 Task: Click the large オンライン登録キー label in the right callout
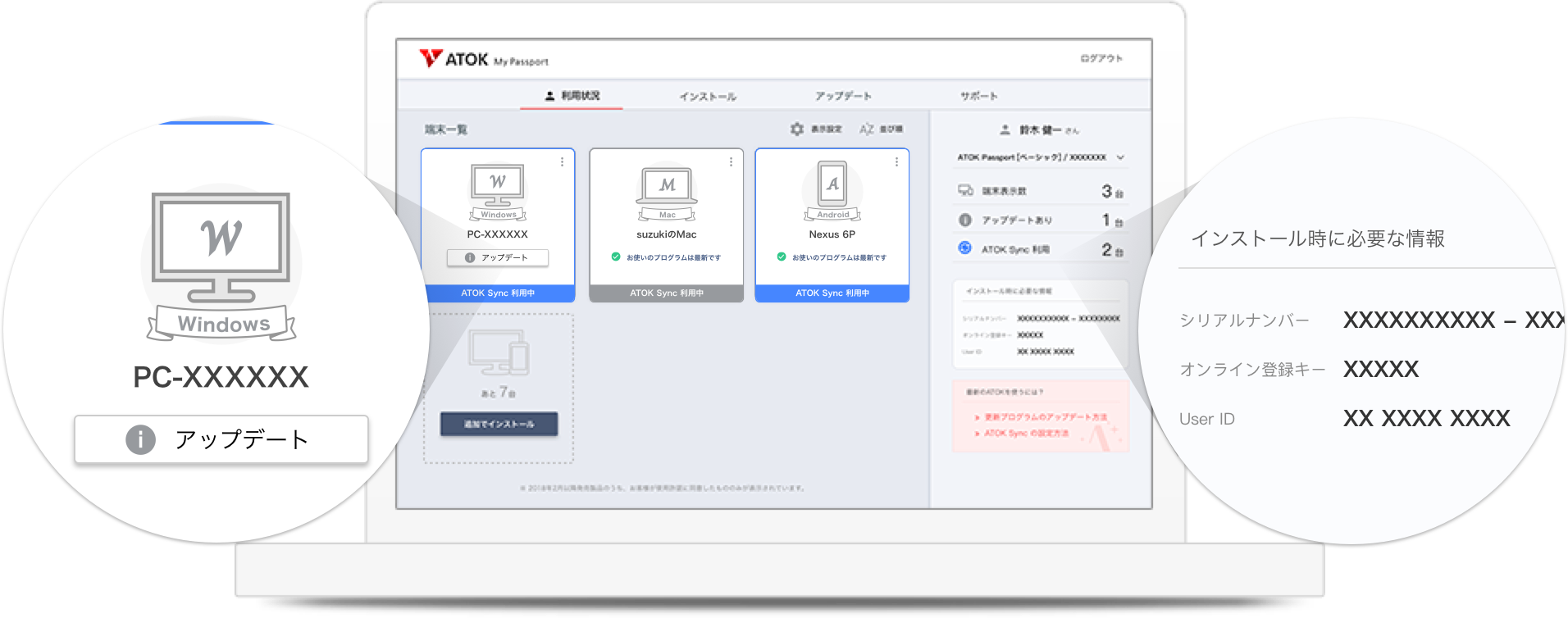[1252, 370]
